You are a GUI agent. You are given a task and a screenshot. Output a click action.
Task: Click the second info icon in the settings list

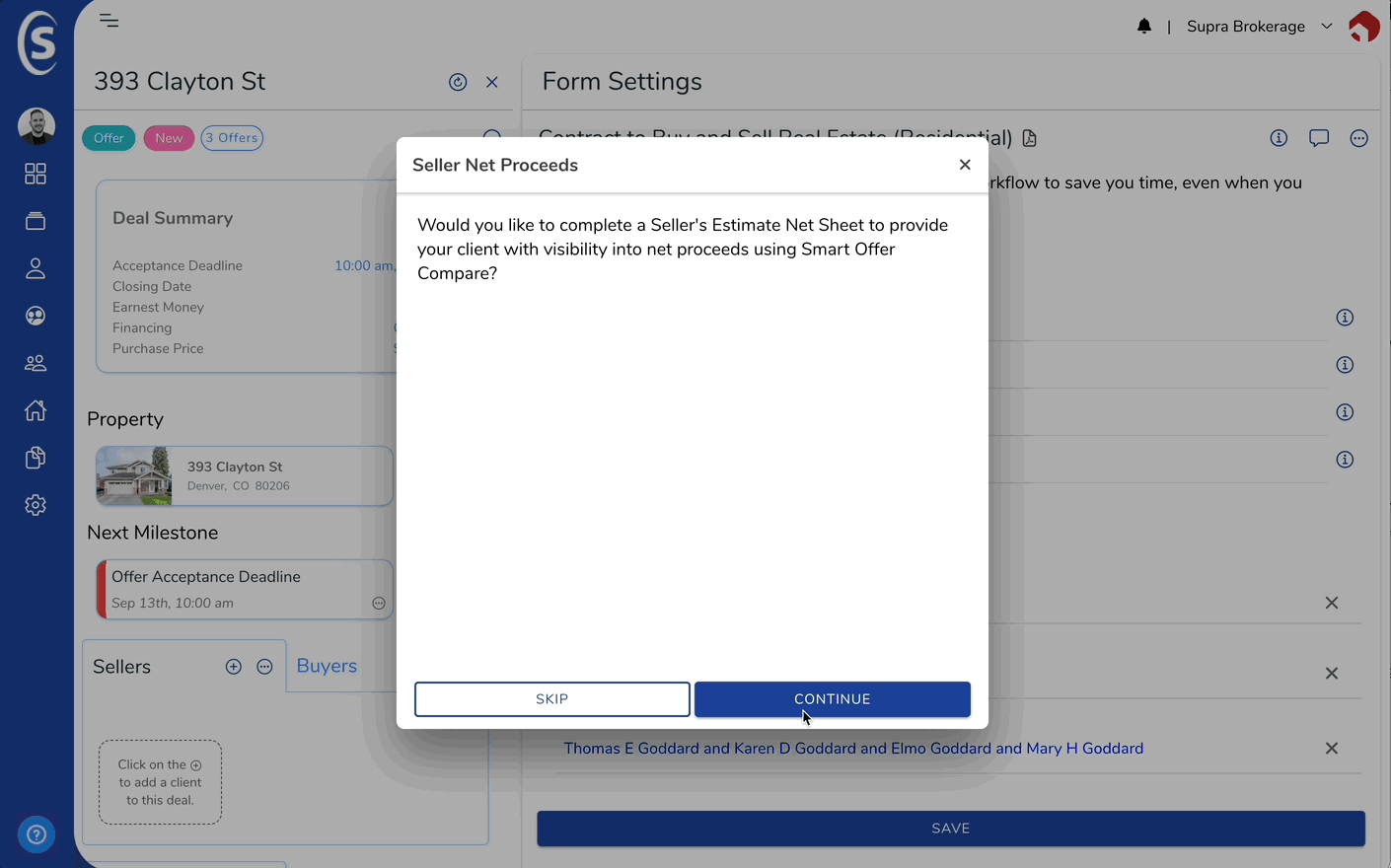[1345, 365]
